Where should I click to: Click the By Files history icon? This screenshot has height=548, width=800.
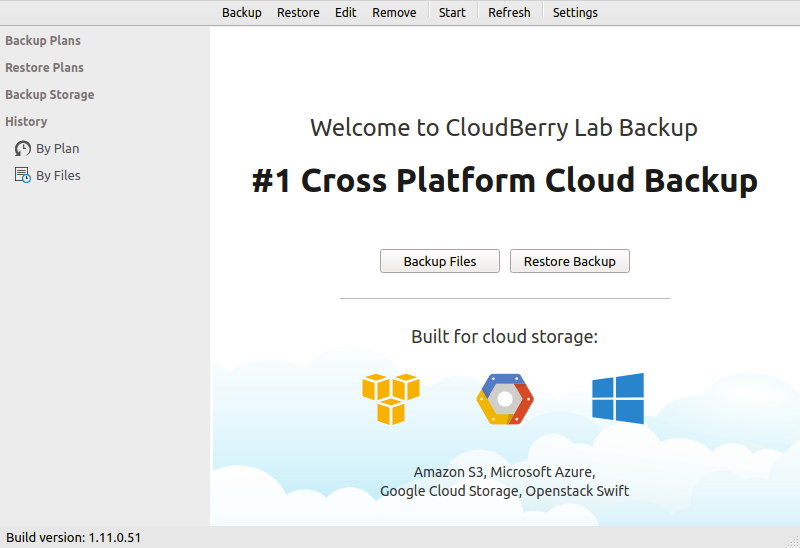pyautogui.click(x=22, y=175)
